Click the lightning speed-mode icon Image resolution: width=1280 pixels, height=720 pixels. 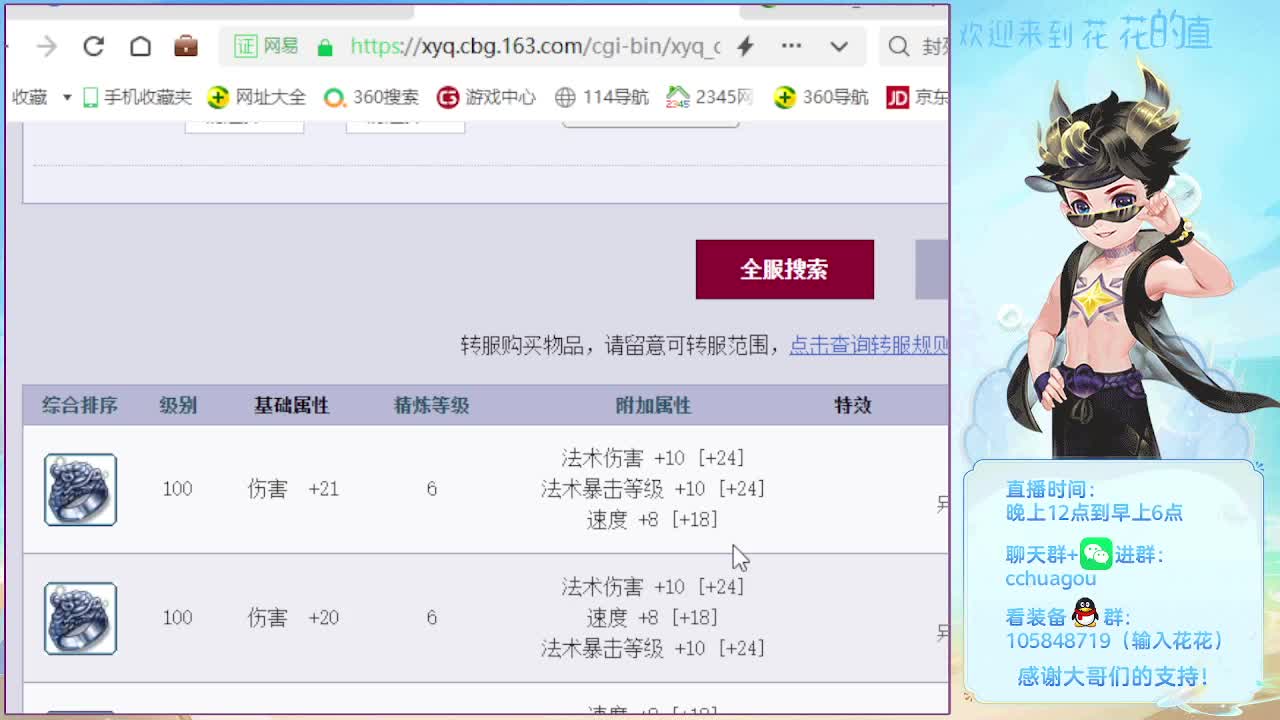point(745,46)
